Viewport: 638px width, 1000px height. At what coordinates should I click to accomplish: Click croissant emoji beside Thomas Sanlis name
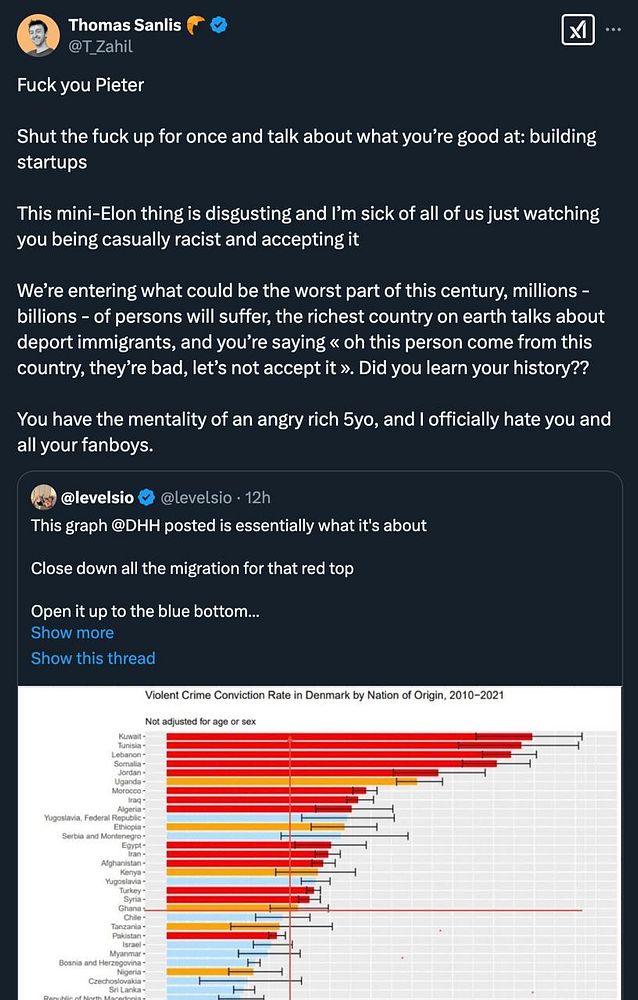[195, 25]
